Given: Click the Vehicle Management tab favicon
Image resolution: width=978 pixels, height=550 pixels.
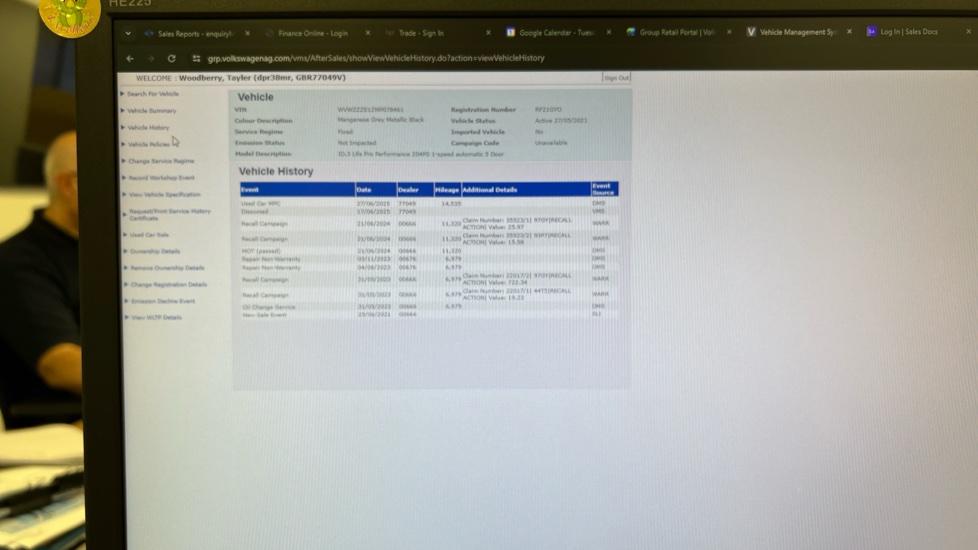Looking at the screenshot, I should [751, 32].
